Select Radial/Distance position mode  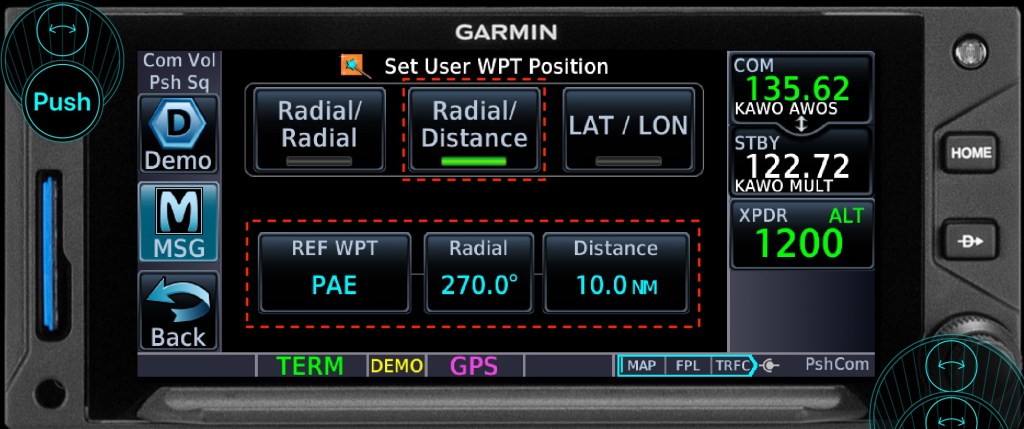coord(473,130)
